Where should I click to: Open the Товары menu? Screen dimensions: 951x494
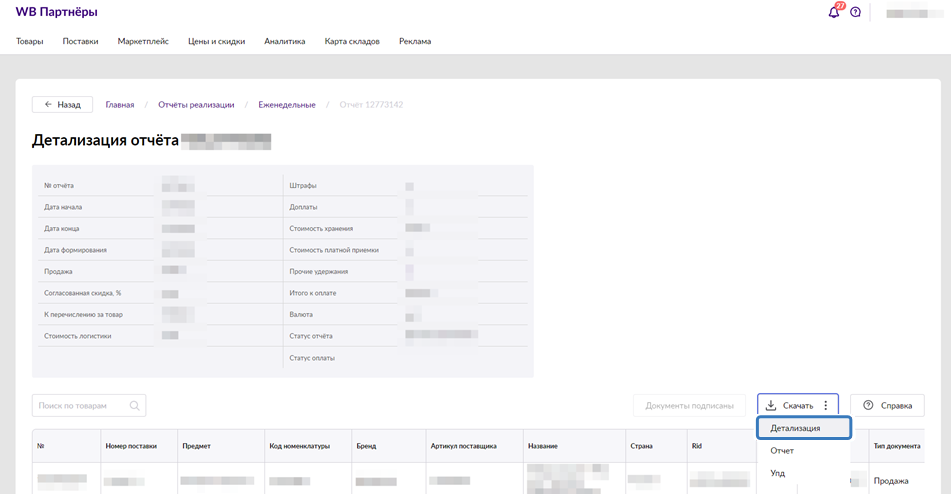(30, 42)
